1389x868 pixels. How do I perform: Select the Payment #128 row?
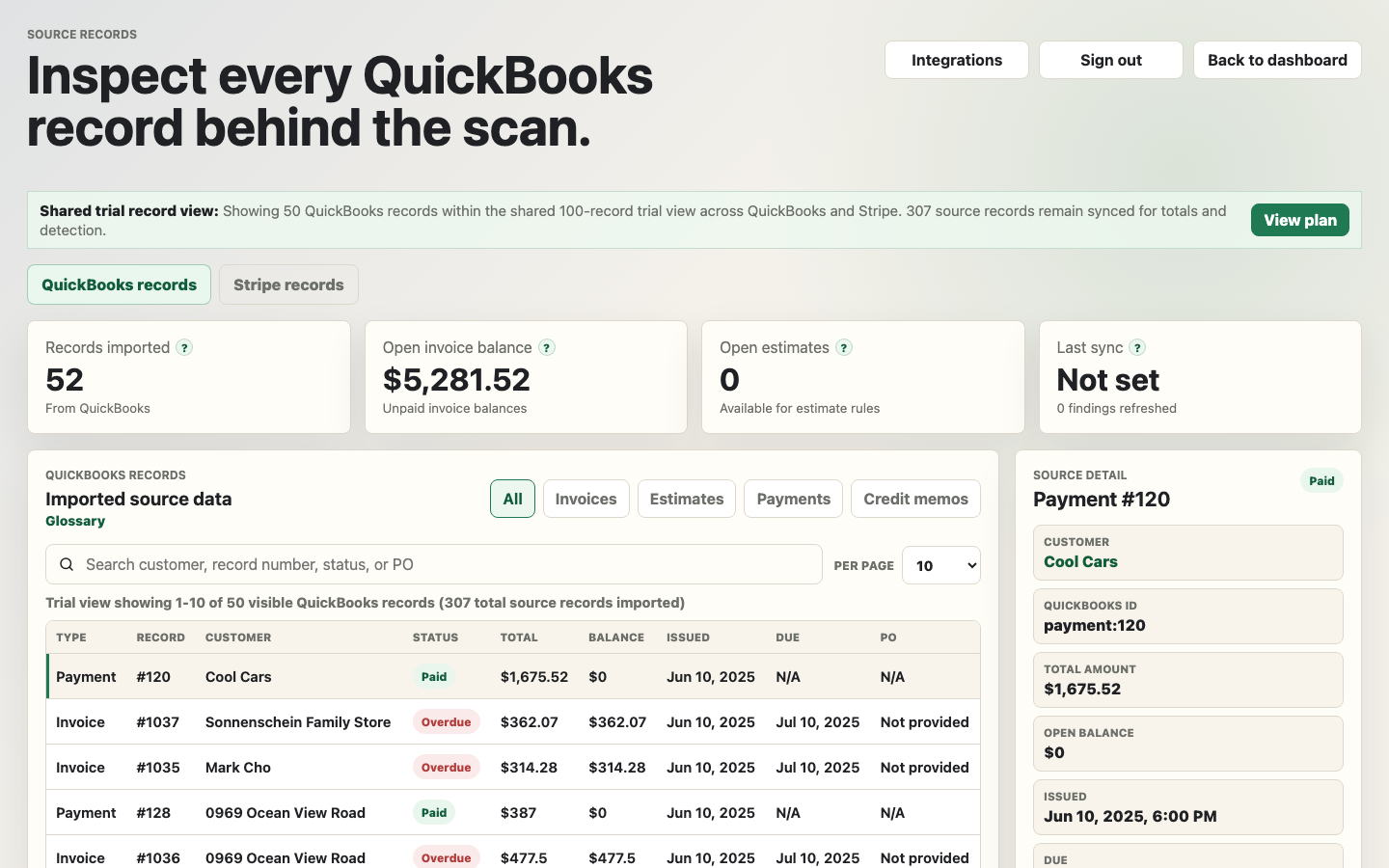coord(513,812)
